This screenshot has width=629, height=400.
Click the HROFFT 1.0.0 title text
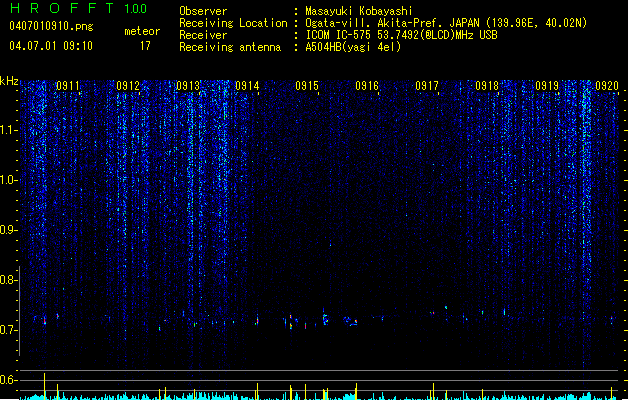[x=78, y=8]
